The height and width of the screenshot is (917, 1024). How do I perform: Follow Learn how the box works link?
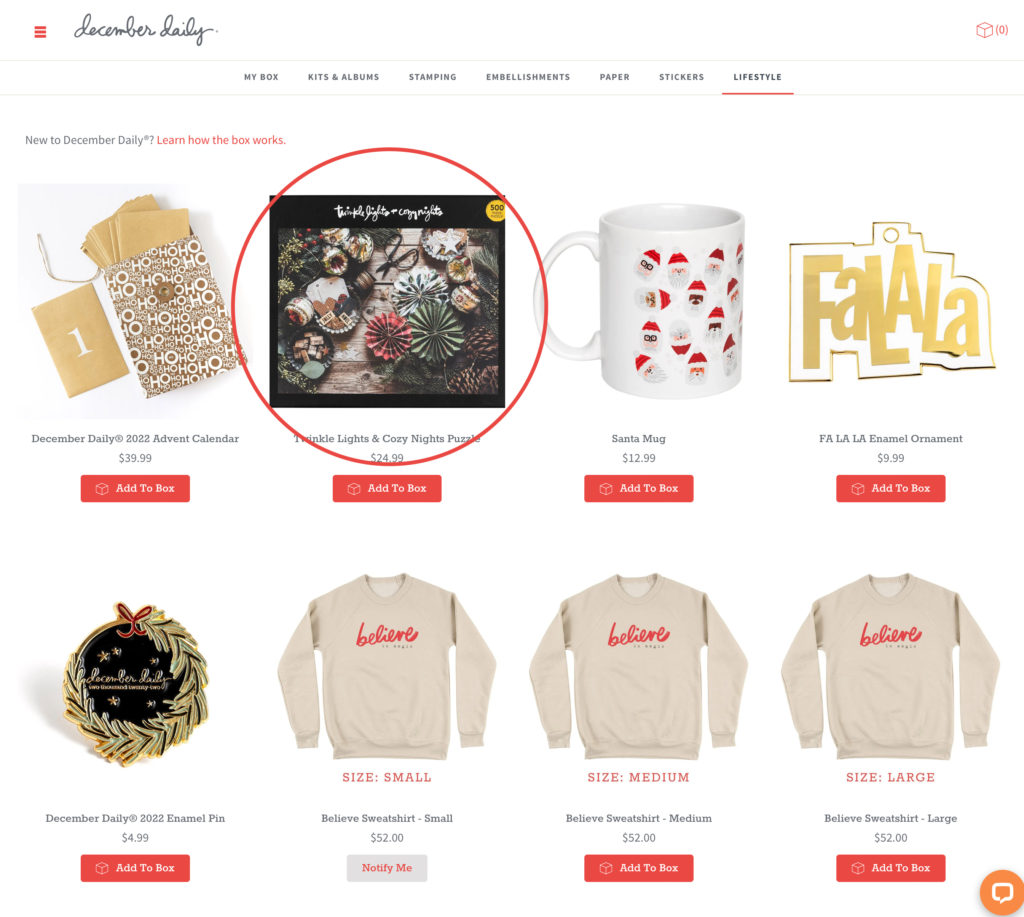tap(221, 140)
